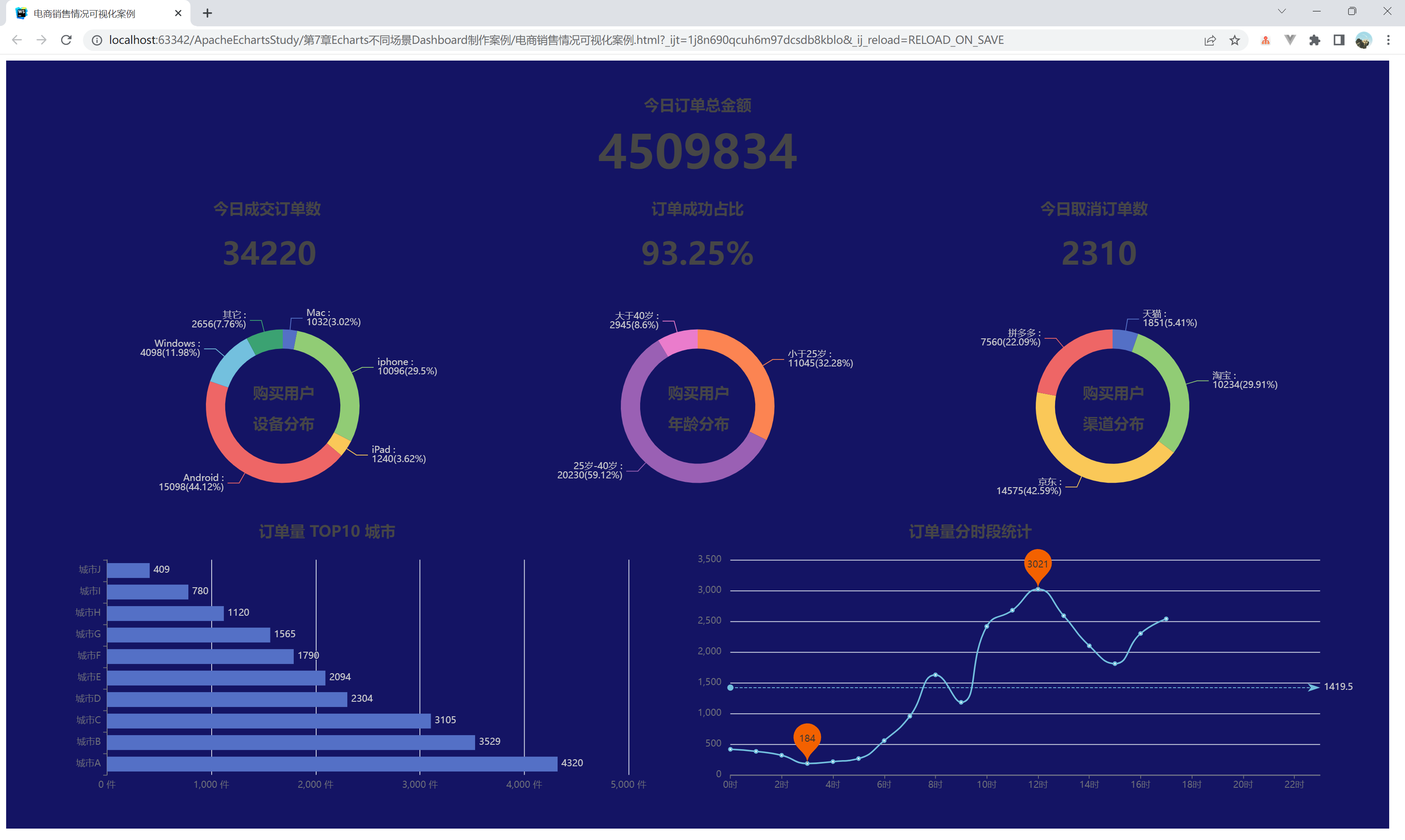Image resolution: width=1405 pixels, height=840 pixels.
Task: Open the Vue DevTools extension icon
Action: tap(1290, 39)
